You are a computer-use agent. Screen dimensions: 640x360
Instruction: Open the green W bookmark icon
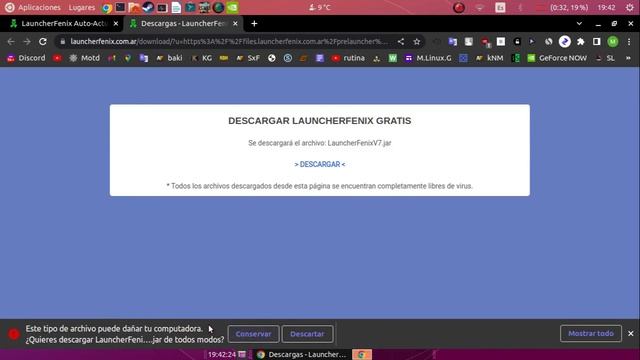[x=393, y=58]
